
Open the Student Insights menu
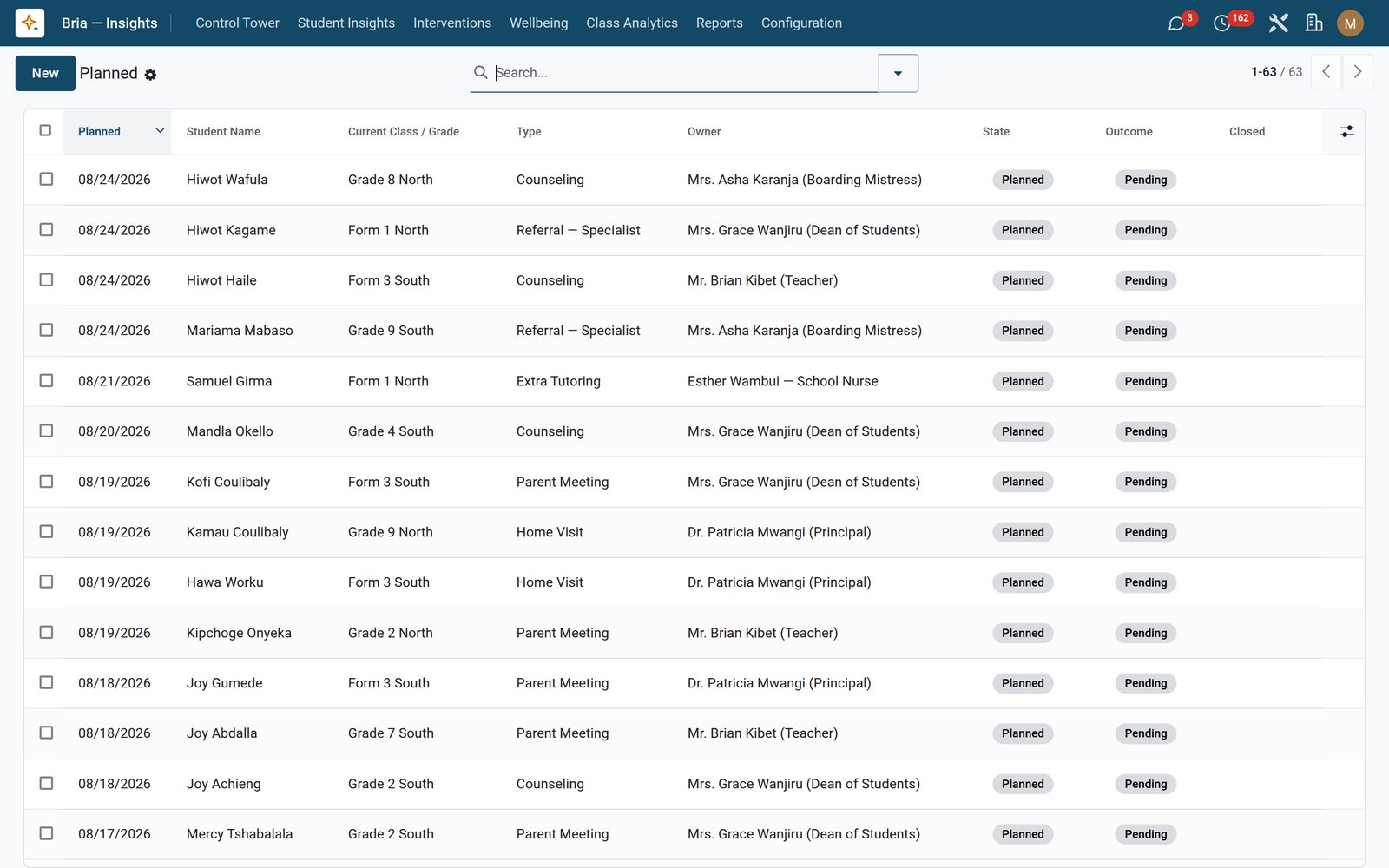click(x=346, y=23)
